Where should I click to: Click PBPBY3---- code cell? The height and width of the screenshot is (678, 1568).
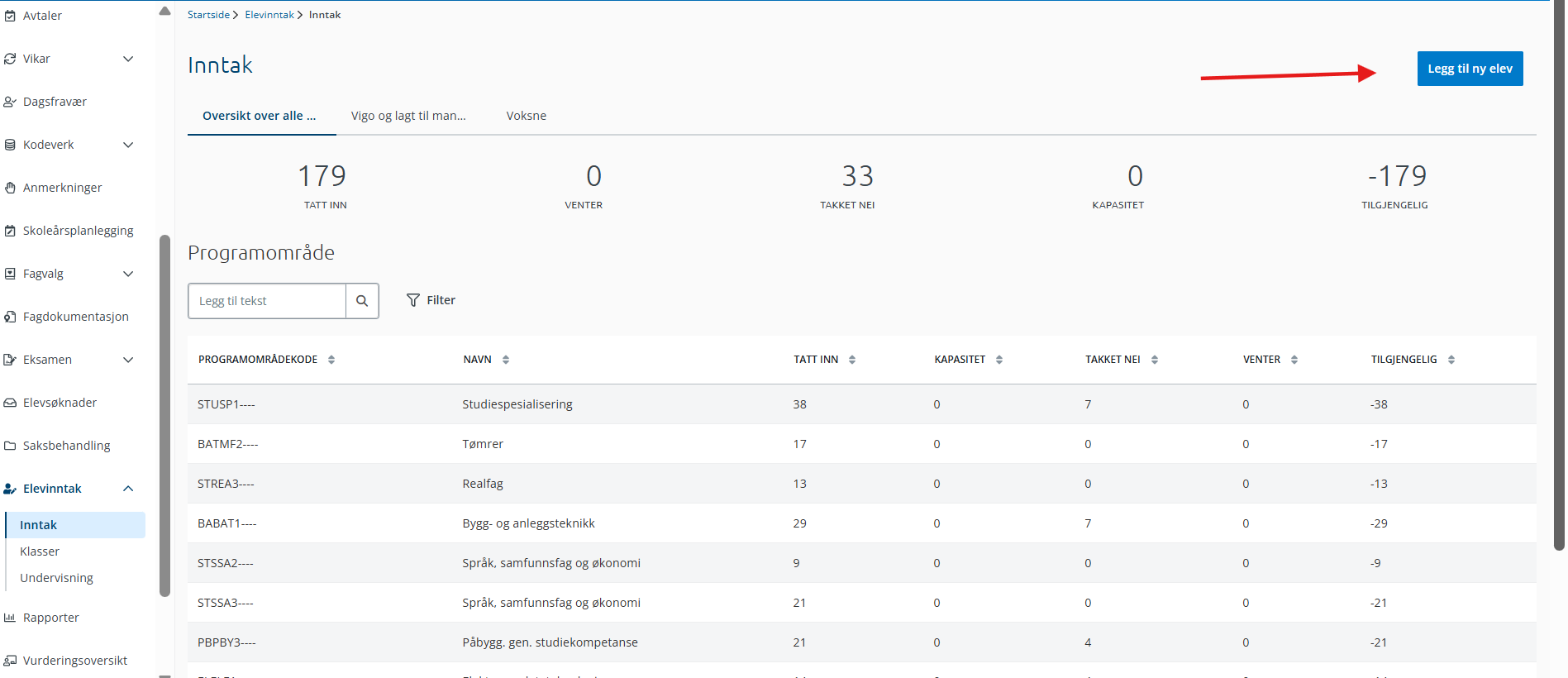[226, 642]
